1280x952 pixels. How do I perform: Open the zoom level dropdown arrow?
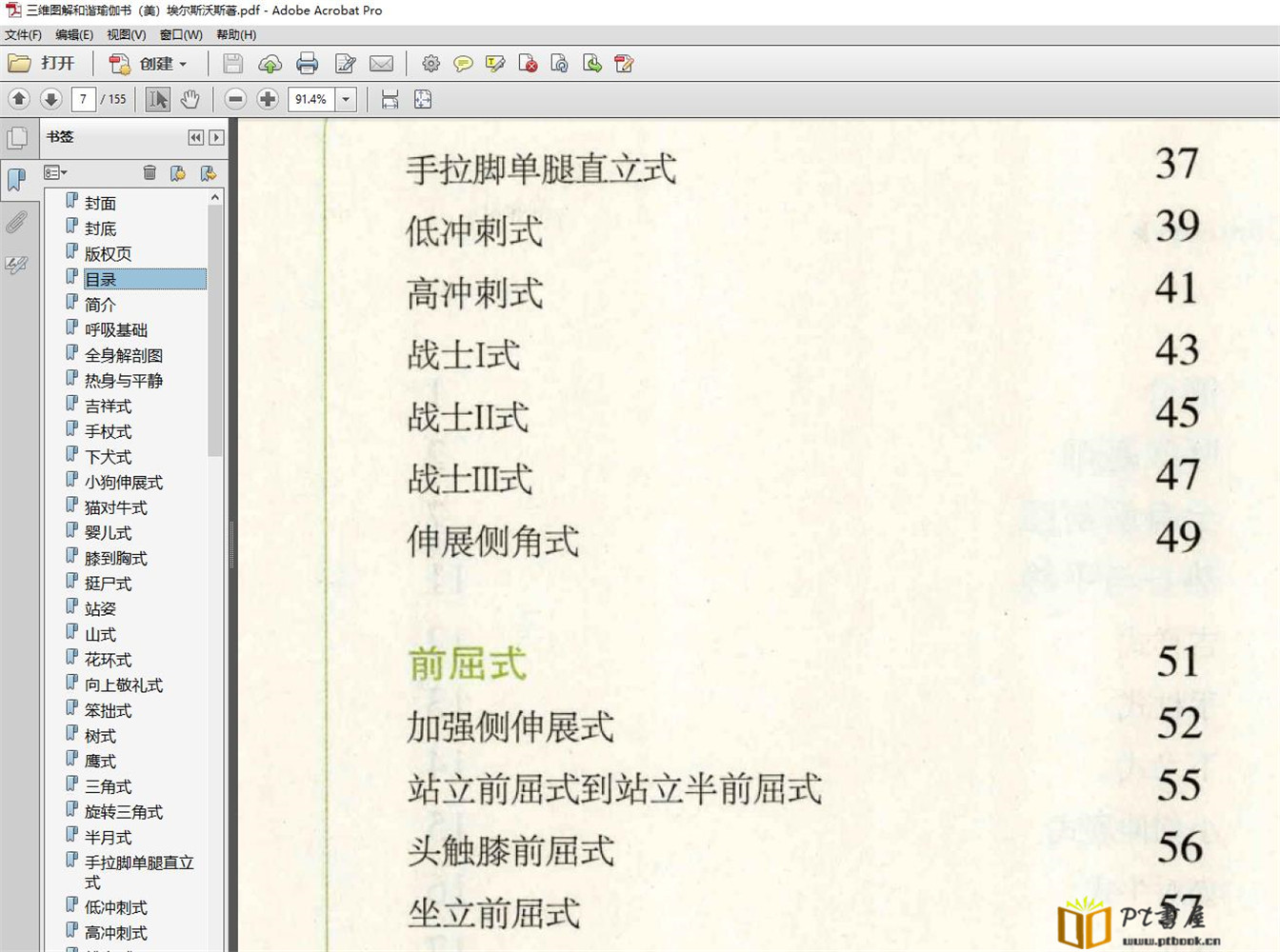tap(346, 99)
